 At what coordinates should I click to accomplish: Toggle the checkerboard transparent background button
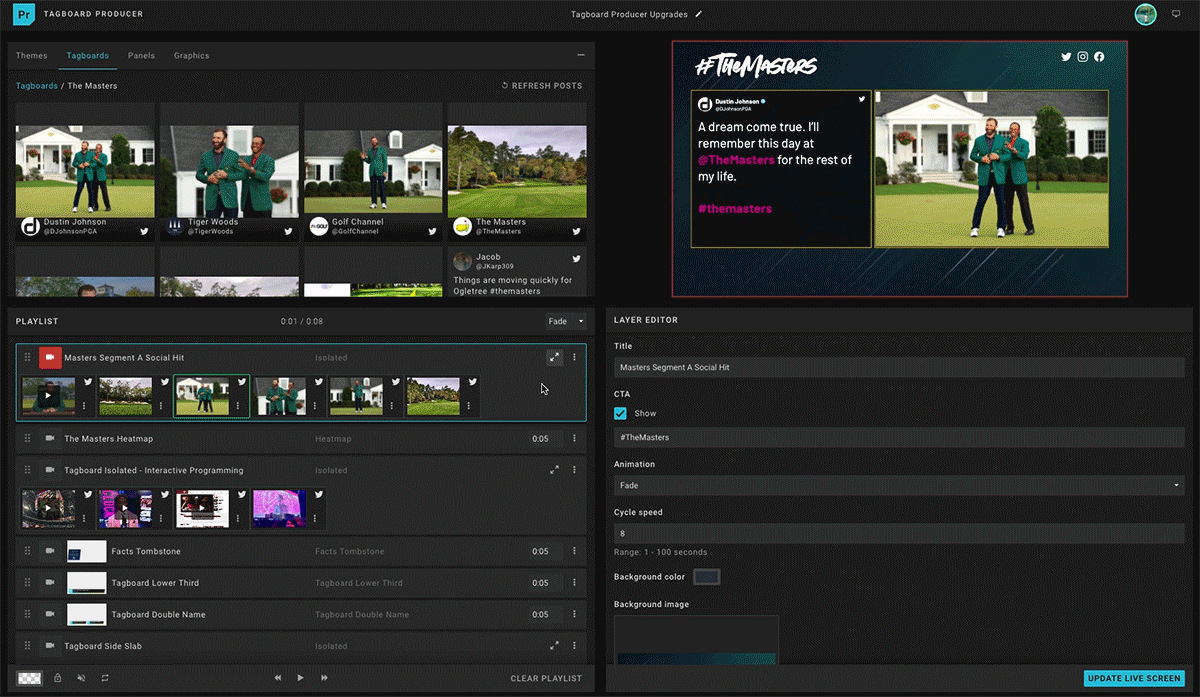click(28, 678)
